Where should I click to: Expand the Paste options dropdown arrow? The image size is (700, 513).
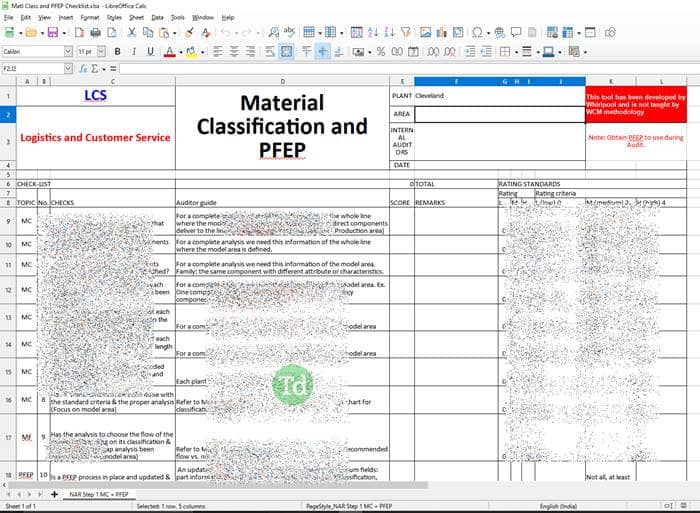[175, 33]
